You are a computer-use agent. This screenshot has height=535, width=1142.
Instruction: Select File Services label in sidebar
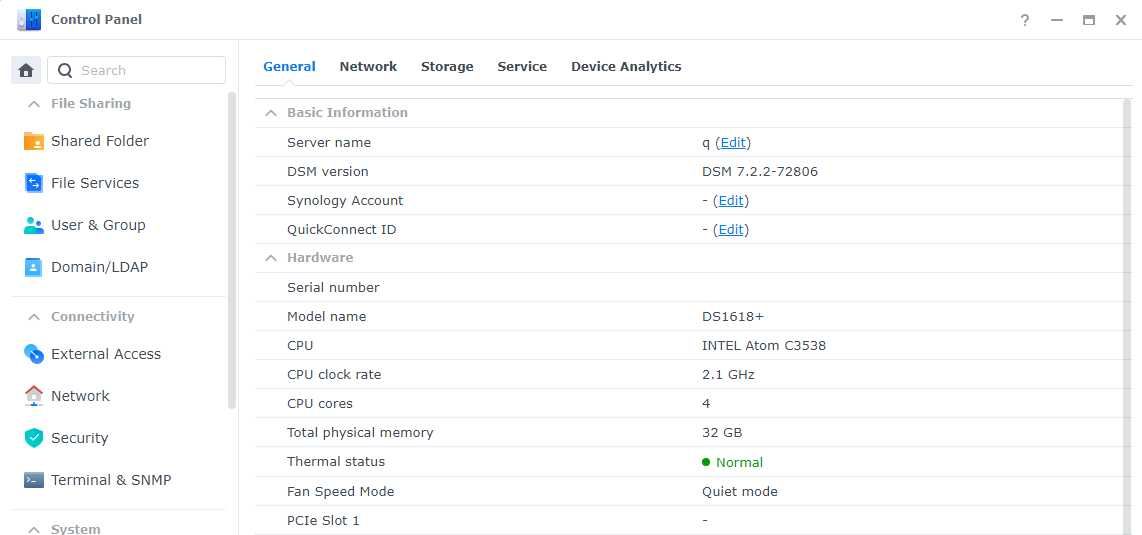[x=95, y=183]
